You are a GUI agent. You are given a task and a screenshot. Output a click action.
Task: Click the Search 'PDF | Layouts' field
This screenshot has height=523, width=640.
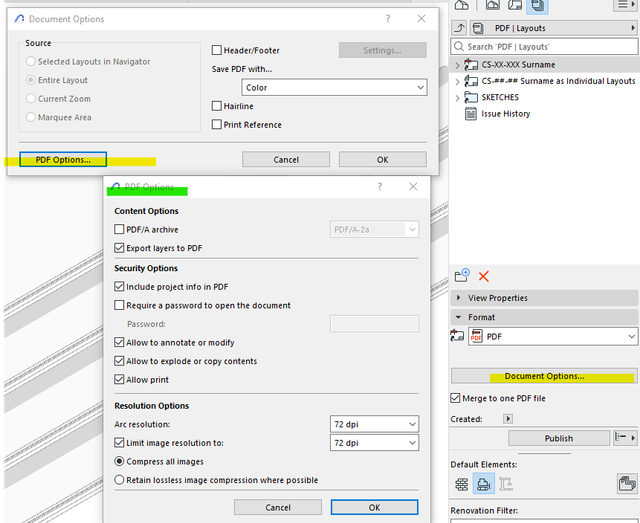tap(544, 47)
